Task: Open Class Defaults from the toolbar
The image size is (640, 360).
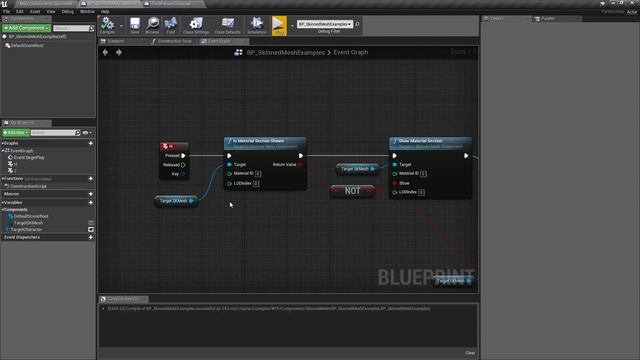Action: [x=227, y=25]
